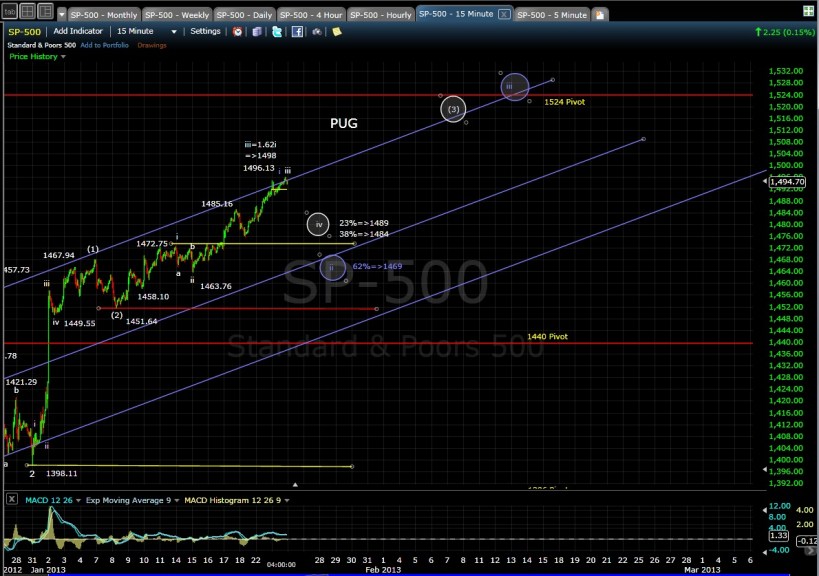
Task: Switch to SP-500 - 5 Minute tab
Action: click(552, 15)
